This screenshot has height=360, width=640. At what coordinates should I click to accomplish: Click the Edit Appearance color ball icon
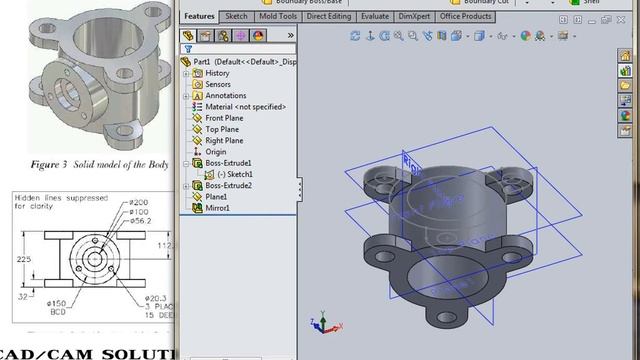click(x=525, y=36)
